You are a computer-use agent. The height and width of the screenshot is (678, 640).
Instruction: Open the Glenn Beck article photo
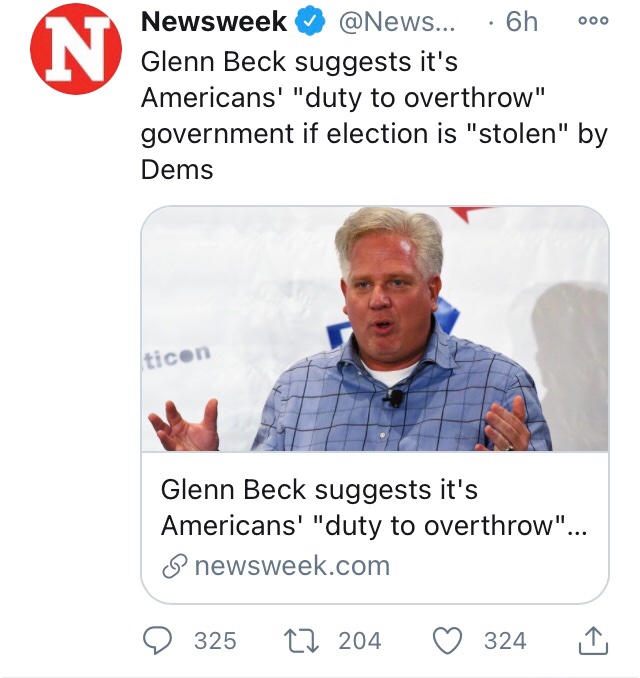point(374,328)
